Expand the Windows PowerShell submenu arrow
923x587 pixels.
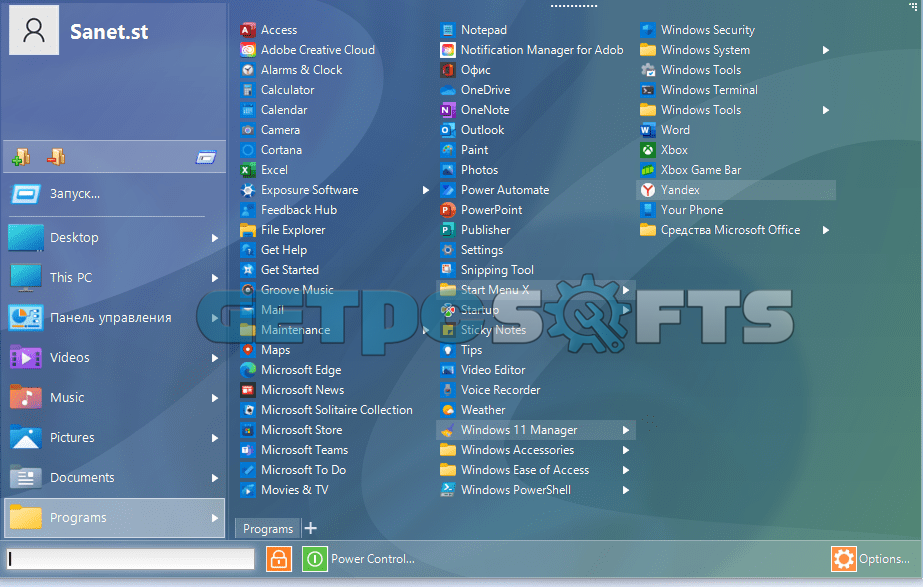pyautogui.click(x=626, y=490)
